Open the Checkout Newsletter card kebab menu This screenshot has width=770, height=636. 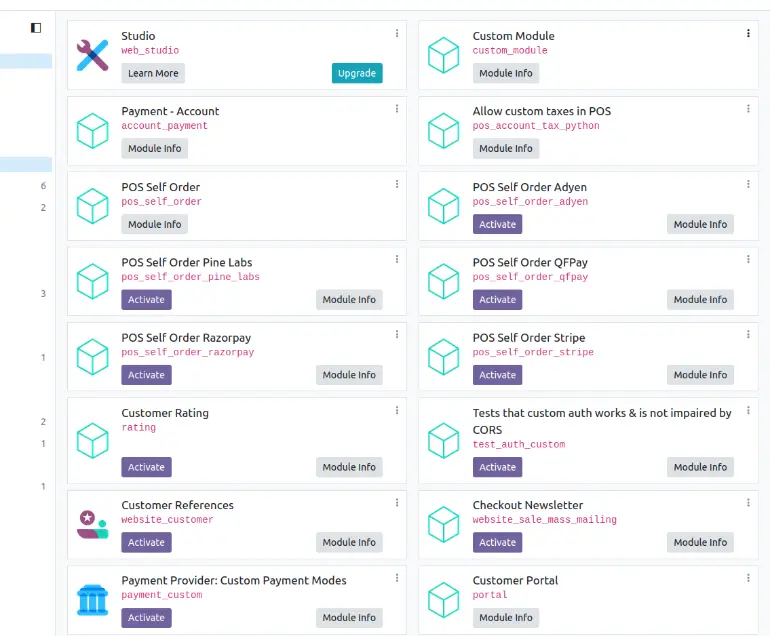(x=748, y=502)
